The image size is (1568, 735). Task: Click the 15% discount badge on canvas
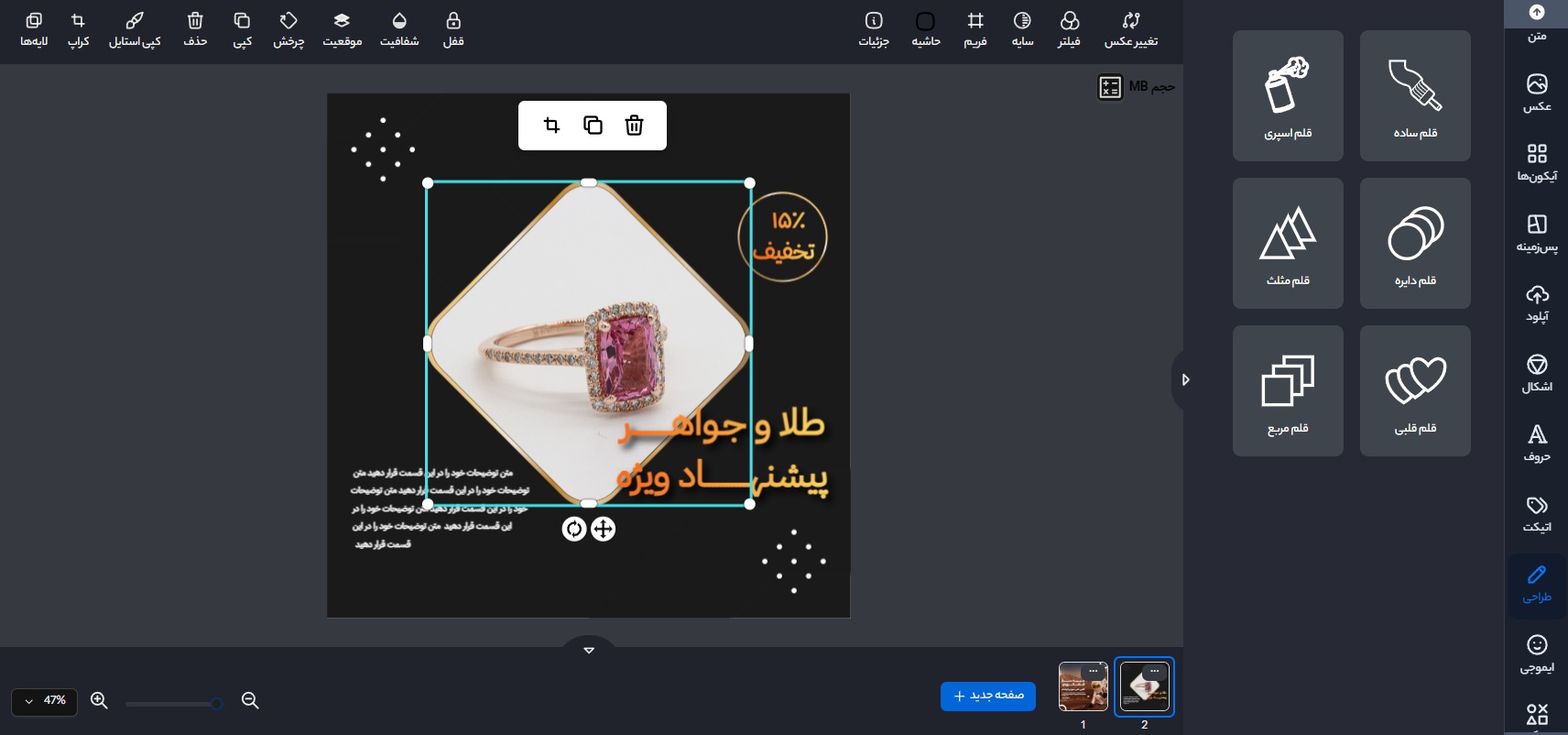(x=783, y=236)
